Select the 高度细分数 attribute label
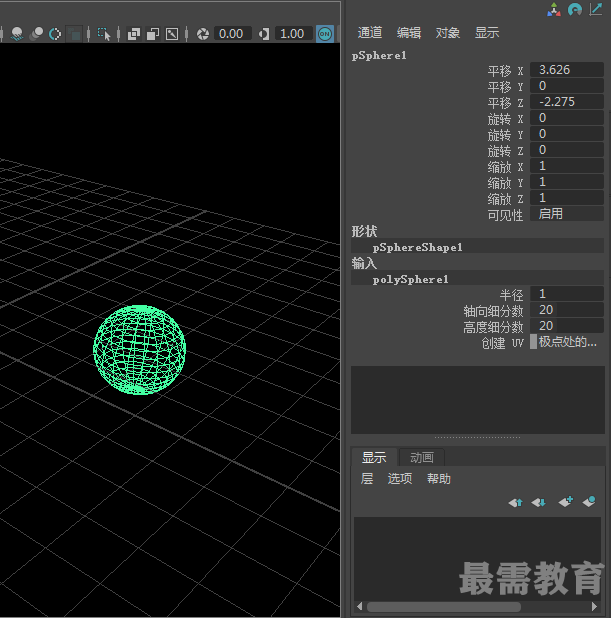 493,327
